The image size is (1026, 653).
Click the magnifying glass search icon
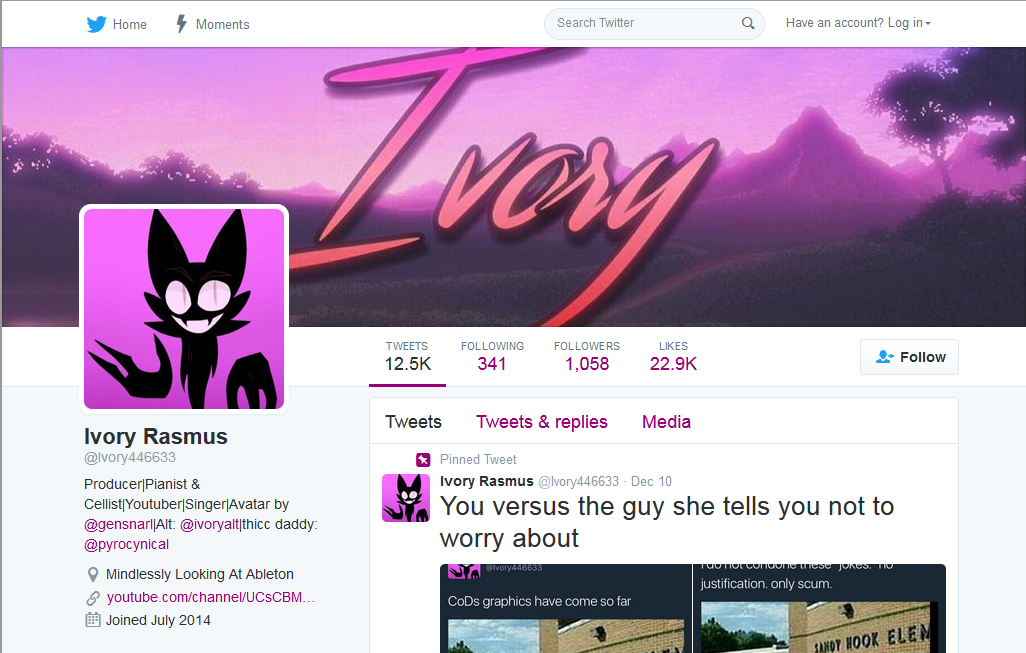click(x=748, y=24)
